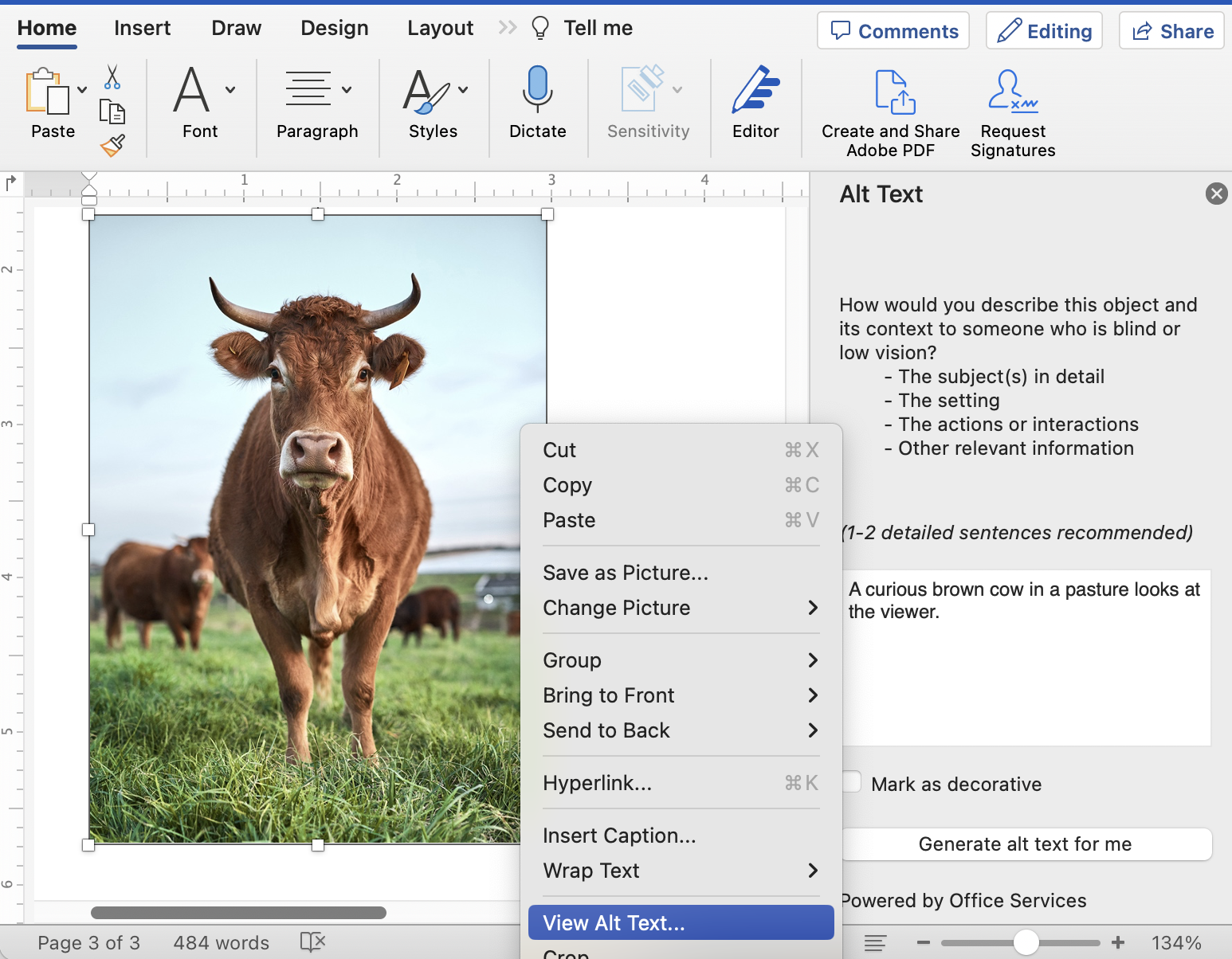Image resolution: width=1232 pixels, height=959 pixels.
Task: Open the Comments button
Action: pos(893,31)
